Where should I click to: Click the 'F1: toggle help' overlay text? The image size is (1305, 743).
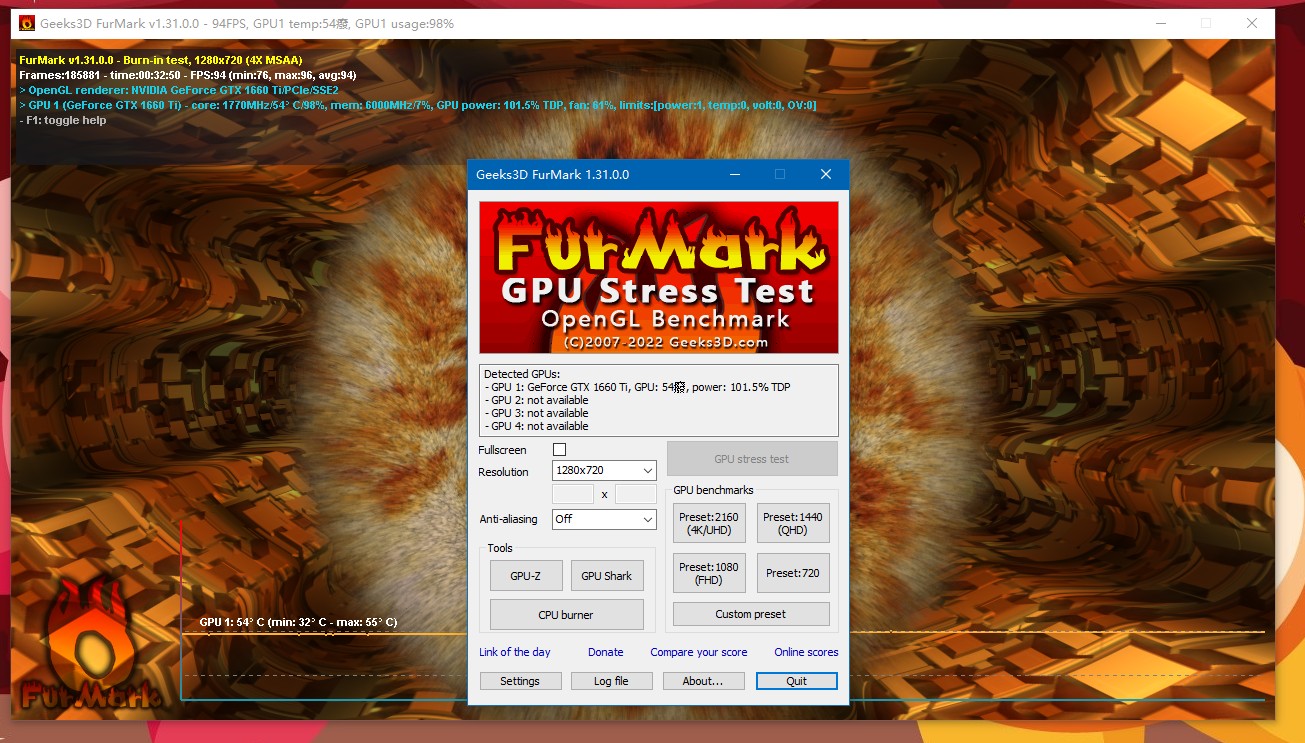[x=63, y=120]
